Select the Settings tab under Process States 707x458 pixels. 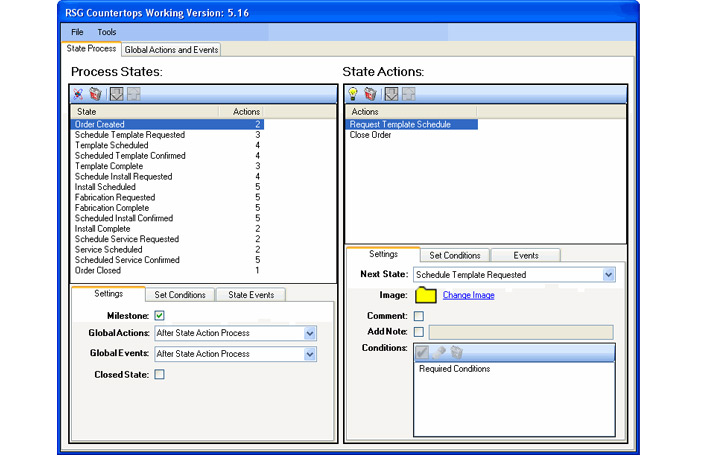(109, 293)
